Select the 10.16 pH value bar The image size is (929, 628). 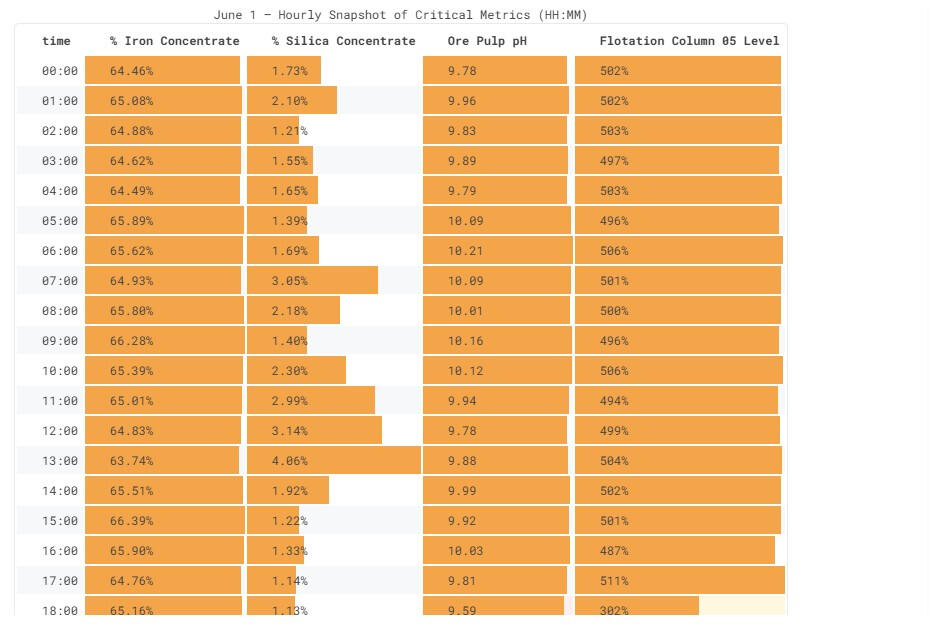click(x=497, y=341)
